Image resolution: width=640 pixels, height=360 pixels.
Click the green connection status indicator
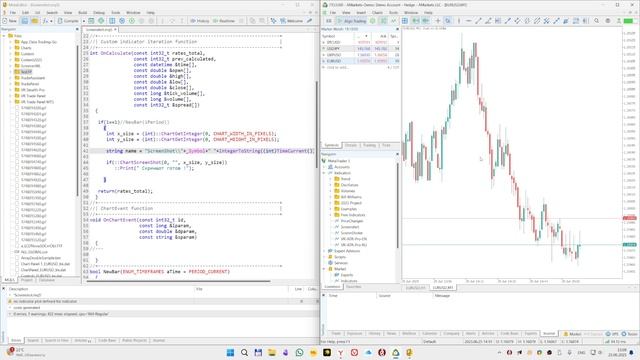(x=629, y=21)
